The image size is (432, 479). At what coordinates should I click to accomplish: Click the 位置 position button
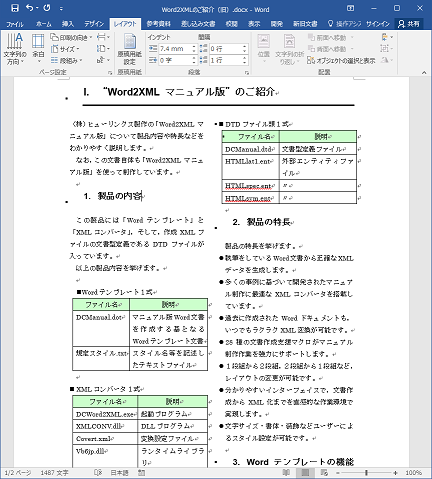[264, 49]
